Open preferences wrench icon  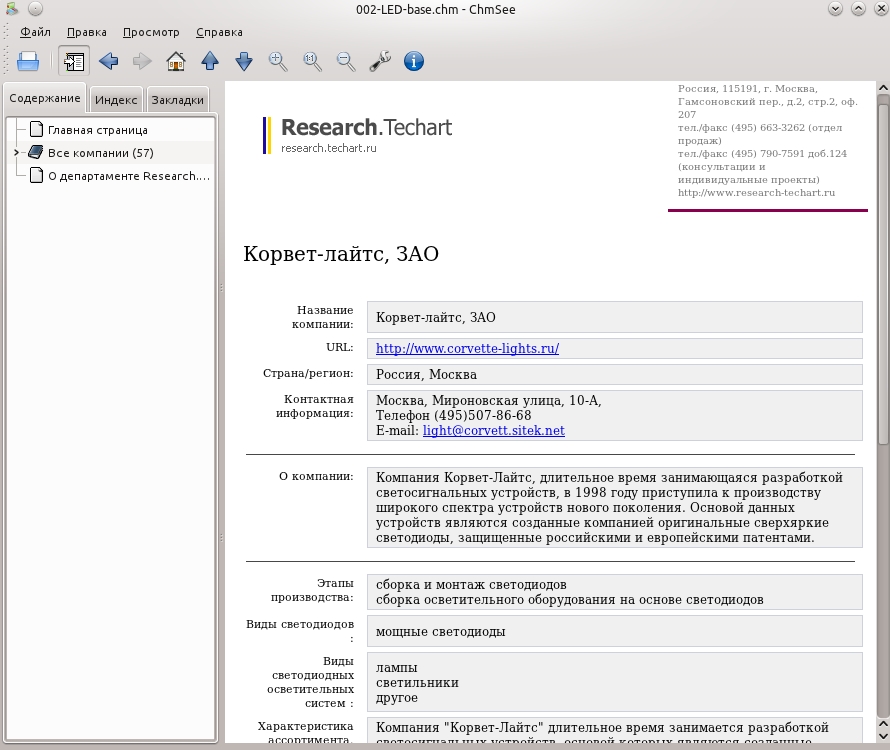[x=380, y=61]
